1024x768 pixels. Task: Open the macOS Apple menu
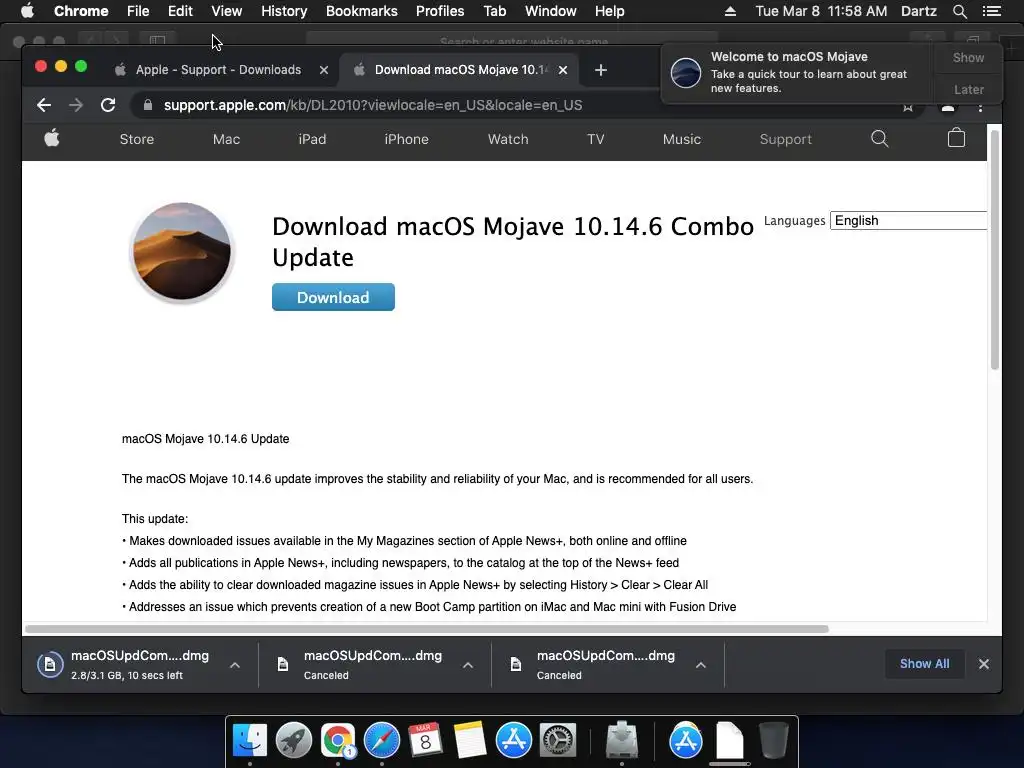coord(27,11)
